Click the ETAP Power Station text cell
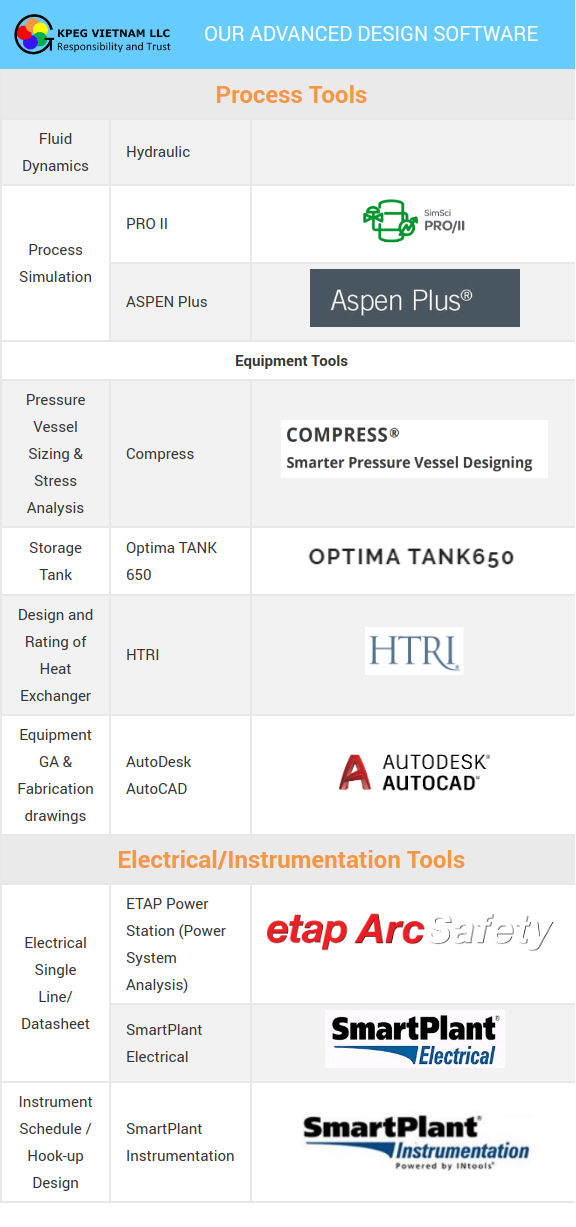The height and width of the screenshot is (1227, 576). pyautogui.click(x=180, y=944)
